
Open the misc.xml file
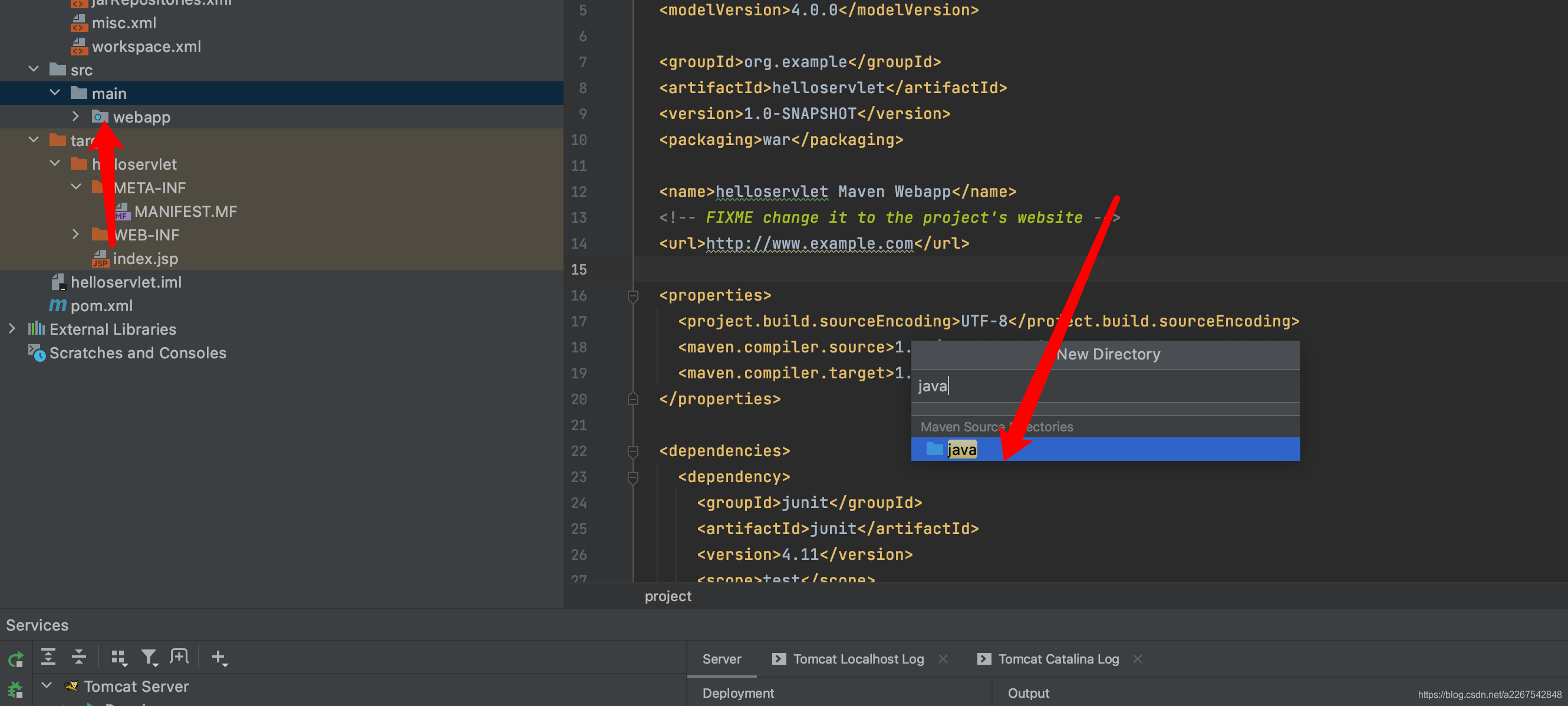click(124, 22)
